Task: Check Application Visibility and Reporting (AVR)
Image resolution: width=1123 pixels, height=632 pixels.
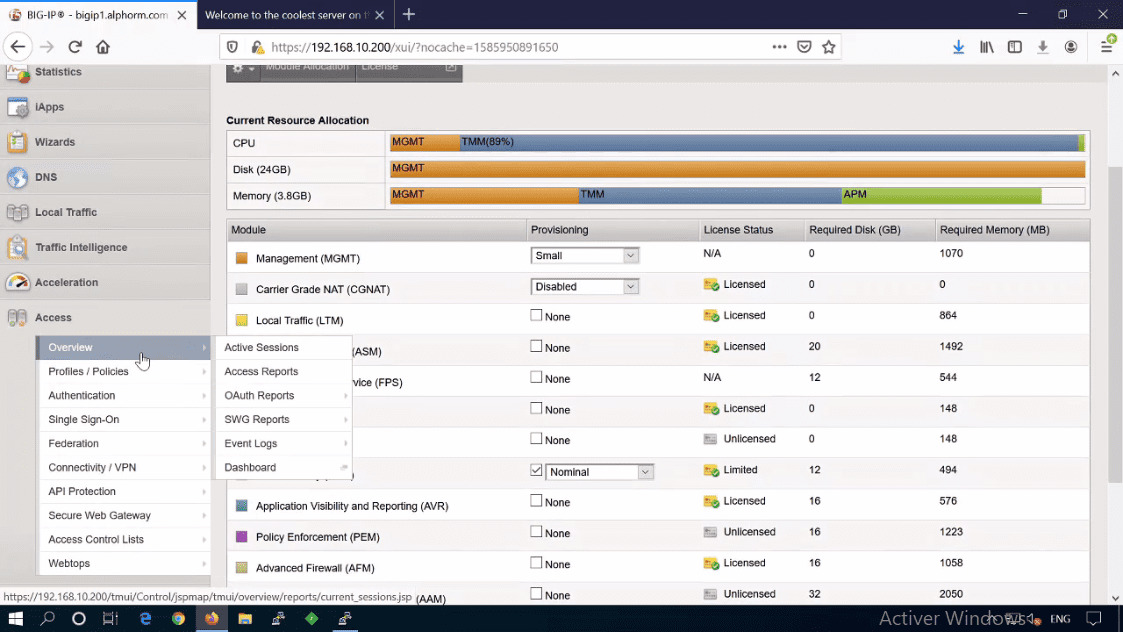Action: pos(537,501)
